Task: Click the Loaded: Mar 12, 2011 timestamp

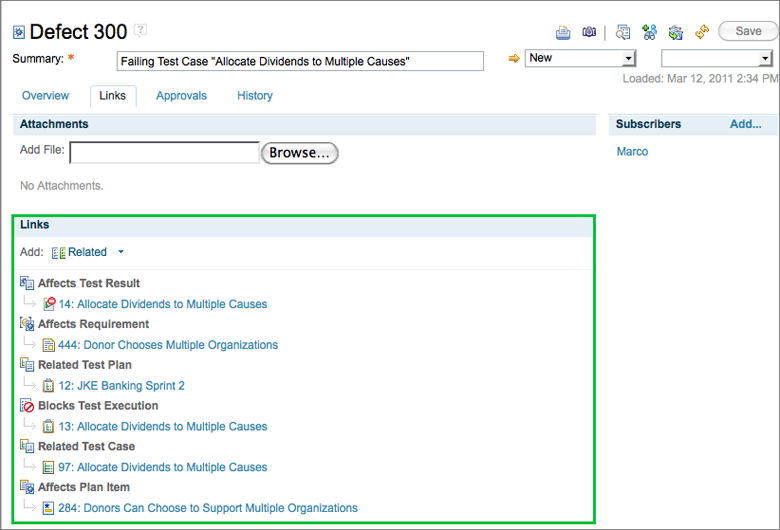Action: coord(700,79)
